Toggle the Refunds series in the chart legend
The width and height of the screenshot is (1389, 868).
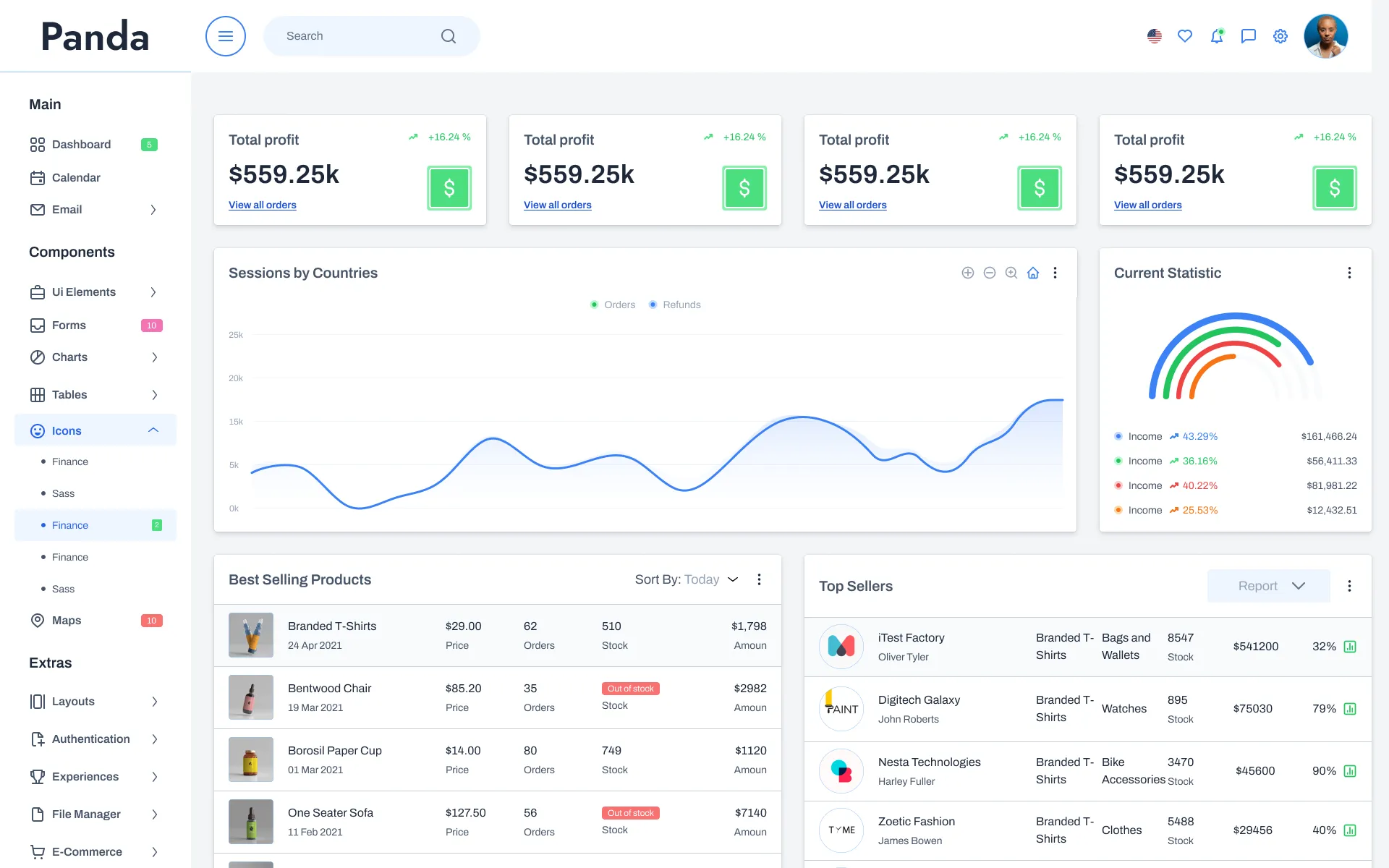click(674, 305)
